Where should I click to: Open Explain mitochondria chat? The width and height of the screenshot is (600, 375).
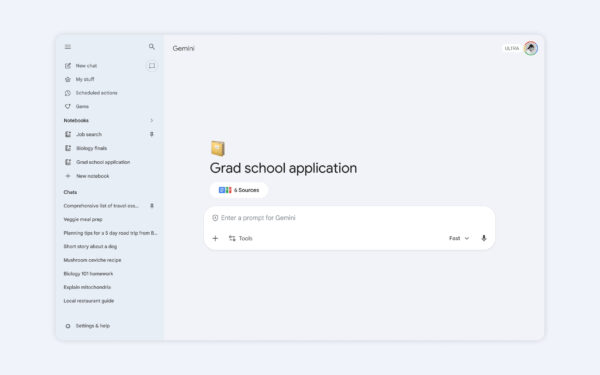point(87,287)
